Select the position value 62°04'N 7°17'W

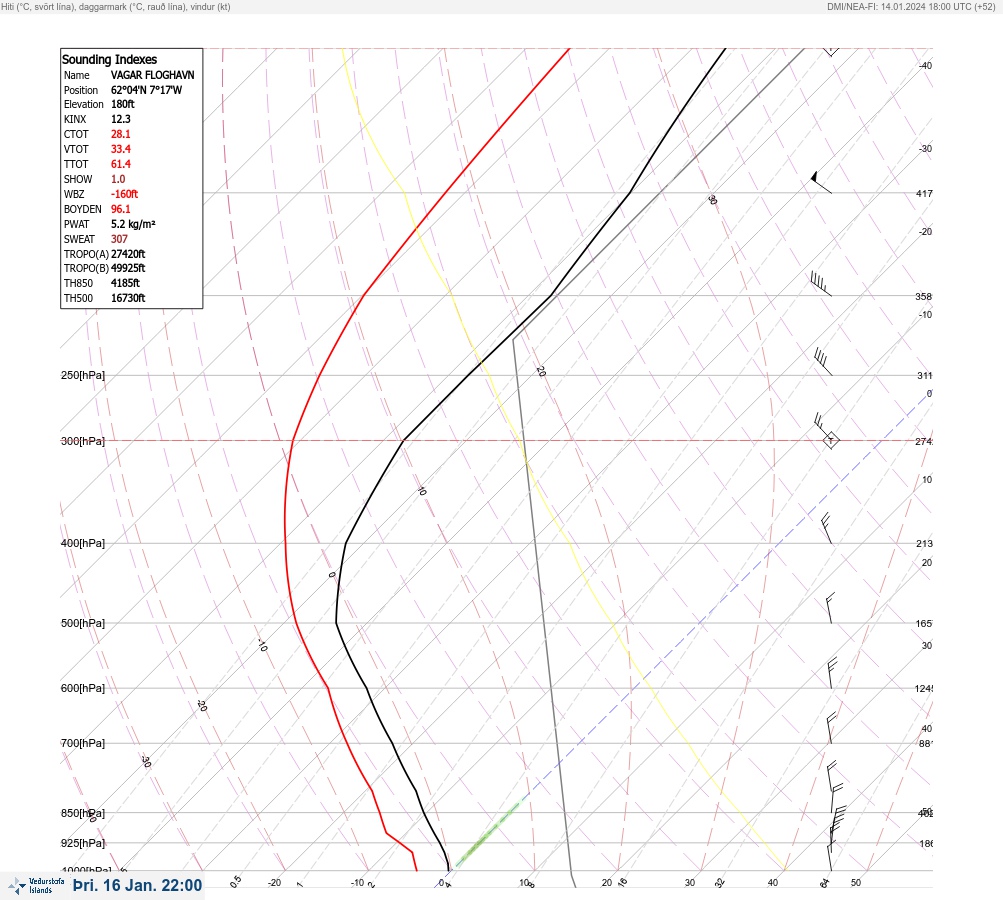[146, 90]
